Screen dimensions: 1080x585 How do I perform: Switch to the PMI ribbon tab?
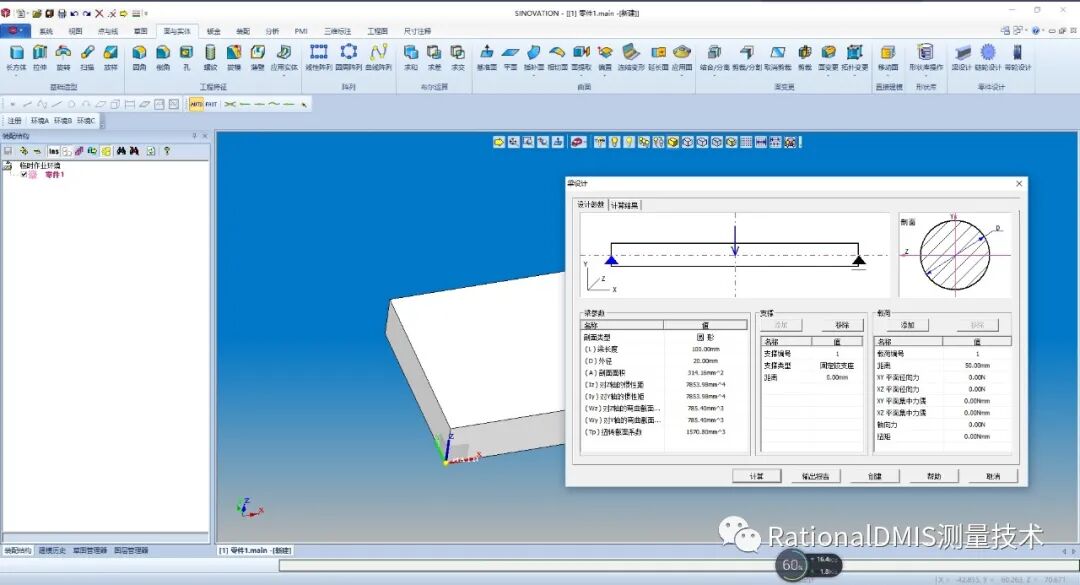[x=301, y=31]
